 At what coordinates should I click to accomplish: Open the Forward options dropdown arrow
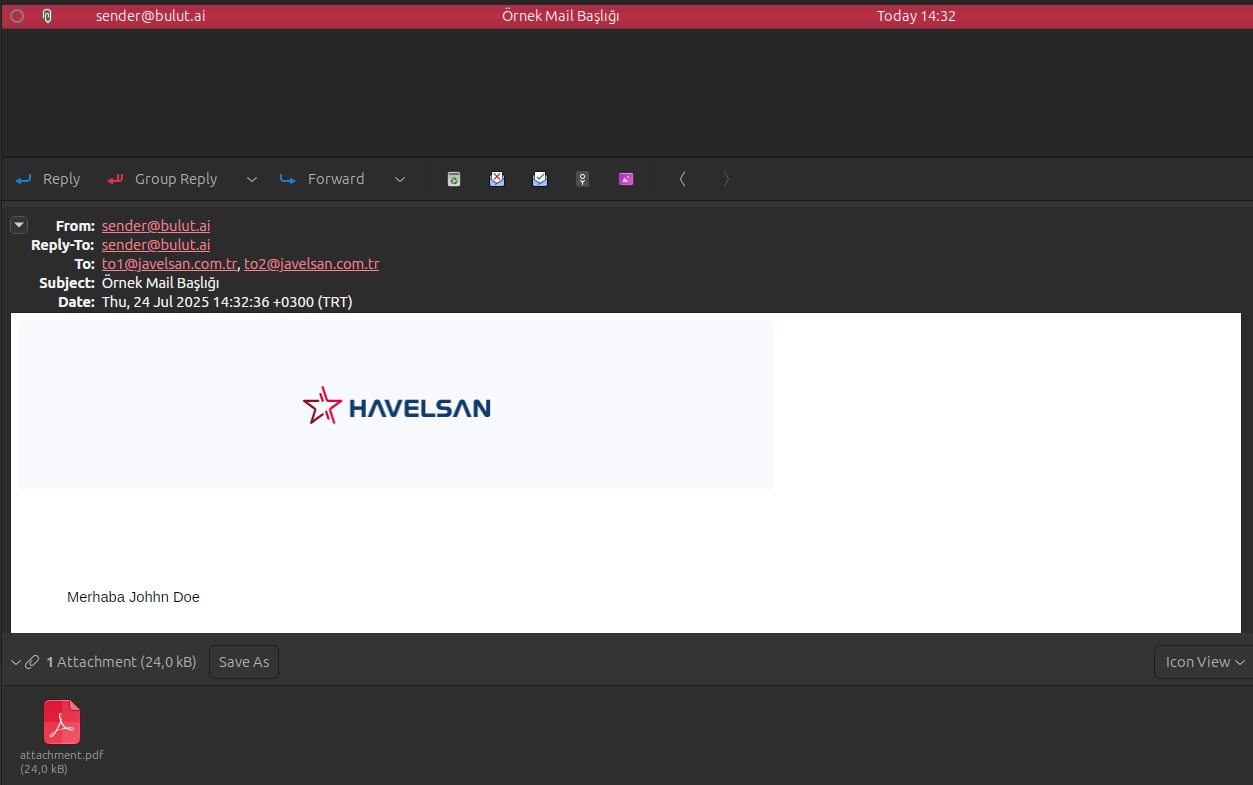[x=400, y=179]
